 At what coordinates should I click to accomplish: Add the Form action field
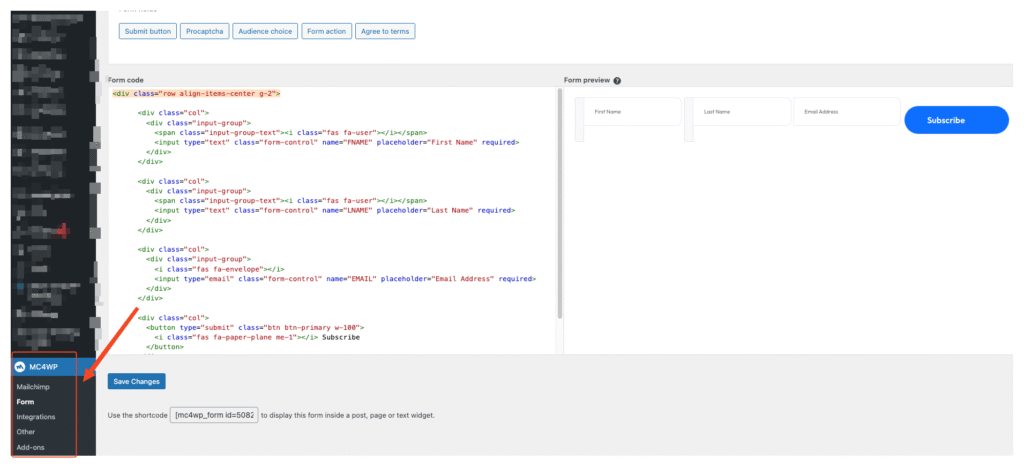[326, 31]
